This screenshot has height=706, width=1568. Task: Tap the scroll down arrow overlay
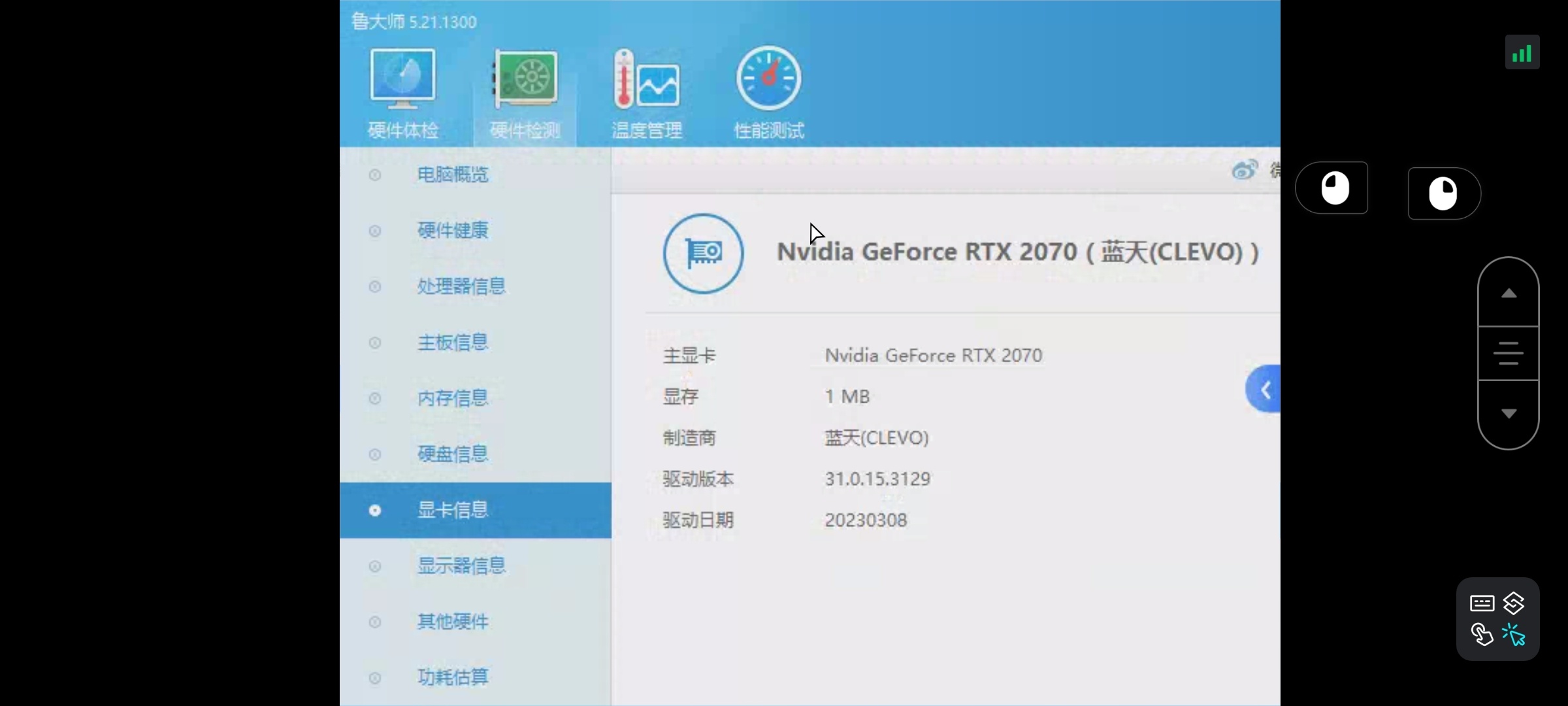pyautogui.click(x=1509, y=414)
